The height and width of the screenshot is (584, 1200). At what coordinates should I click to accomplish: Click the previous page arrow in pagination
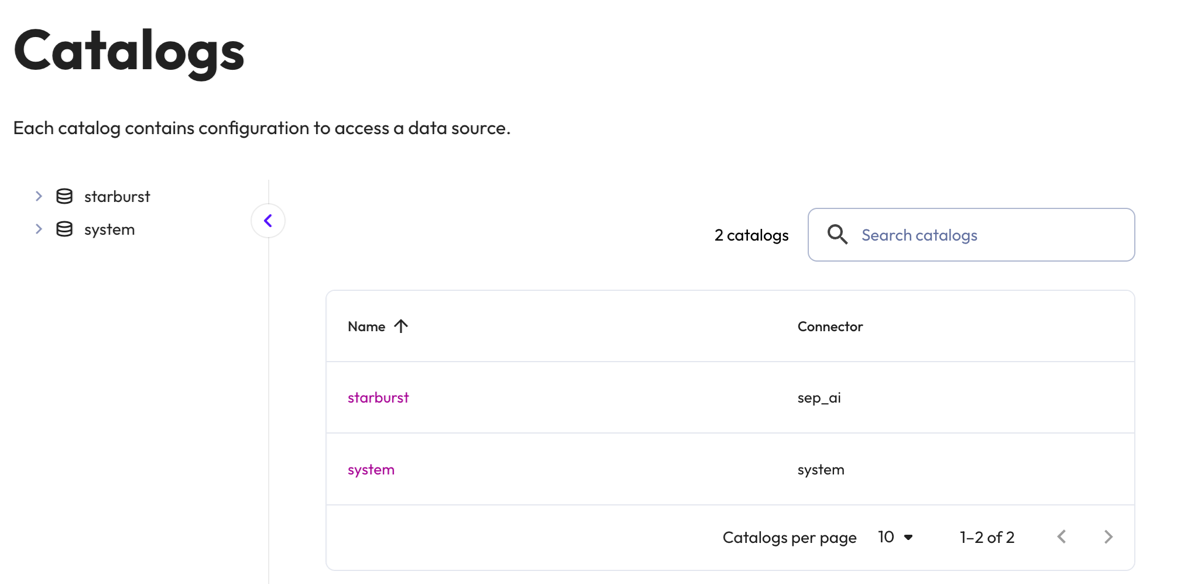pos(1061,536)
